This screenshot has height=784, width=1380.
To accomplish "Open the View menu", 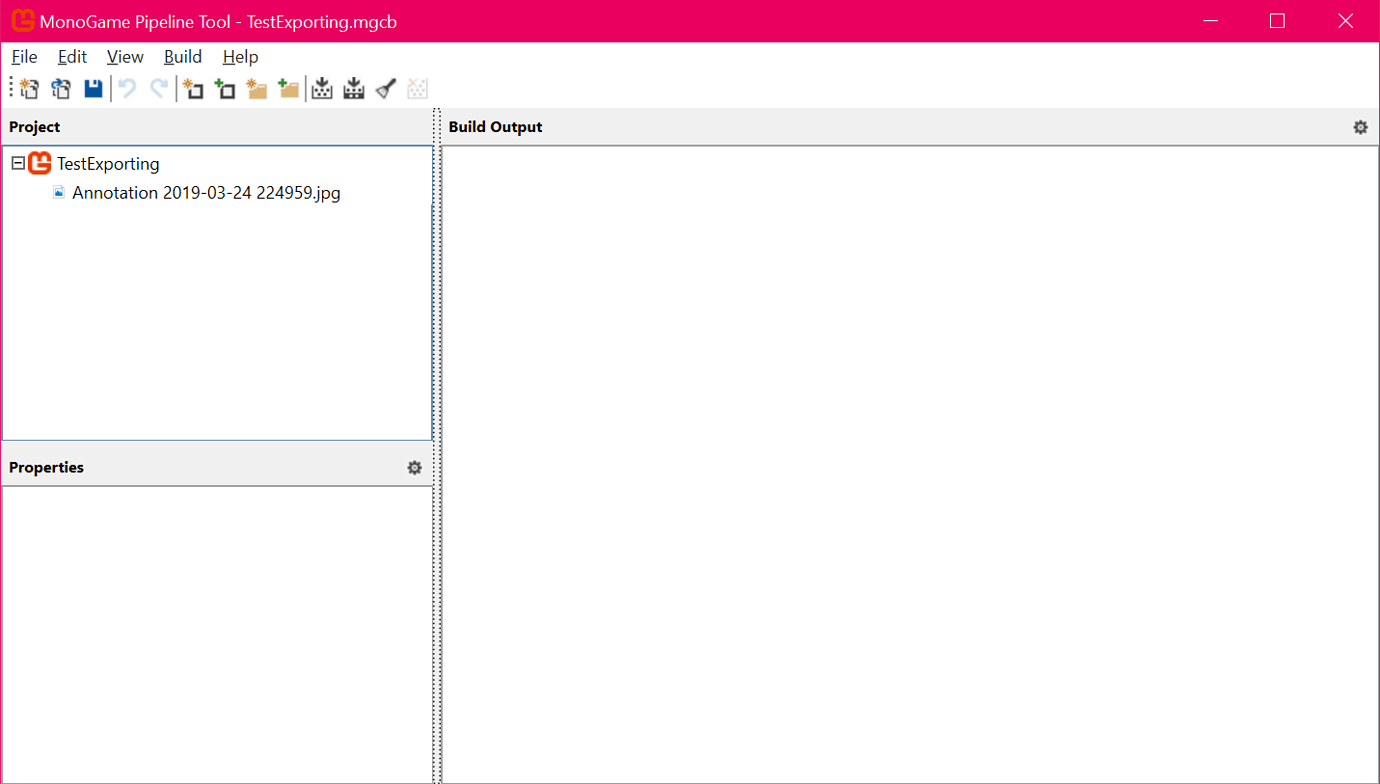I will coord(125,57).
